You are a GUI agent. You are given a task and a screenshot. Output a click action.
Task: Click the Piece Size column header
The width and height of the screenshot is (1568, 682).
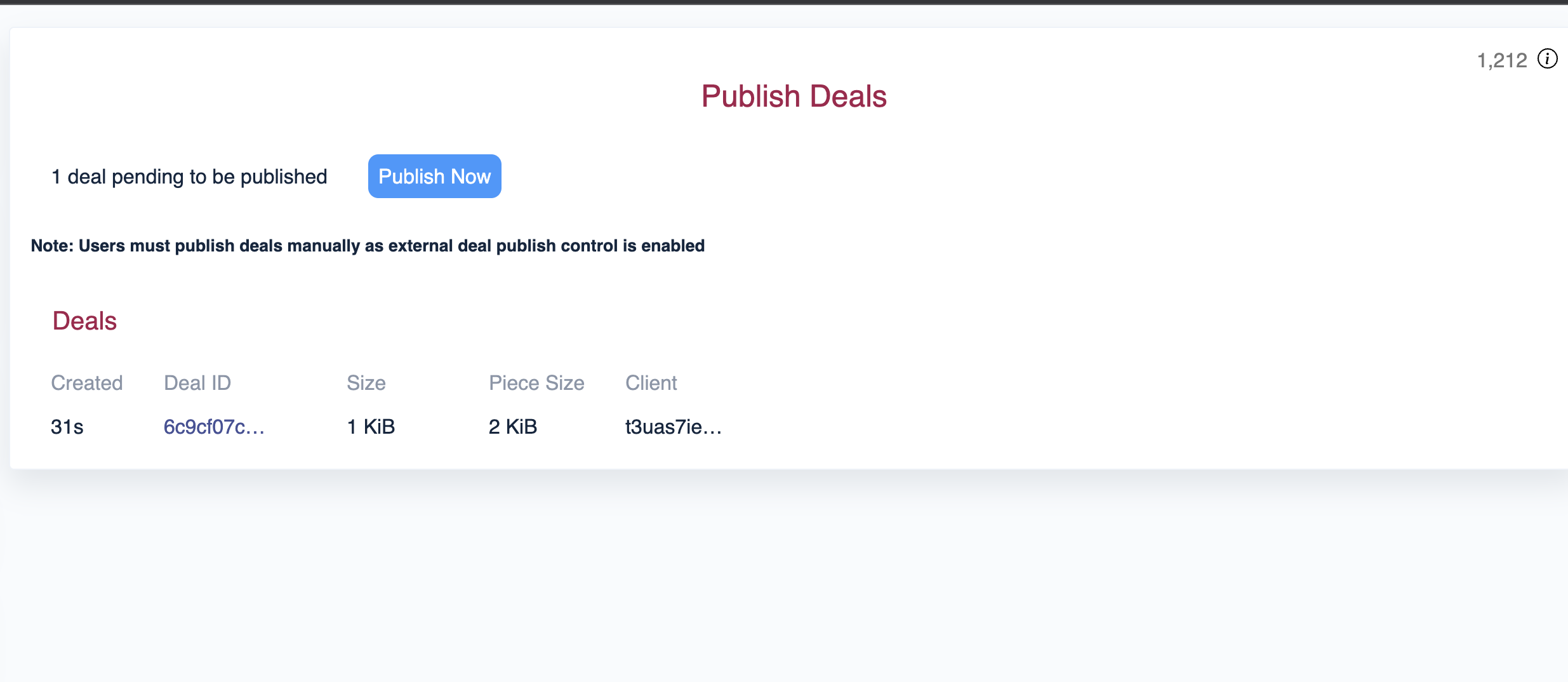[536, 383]
